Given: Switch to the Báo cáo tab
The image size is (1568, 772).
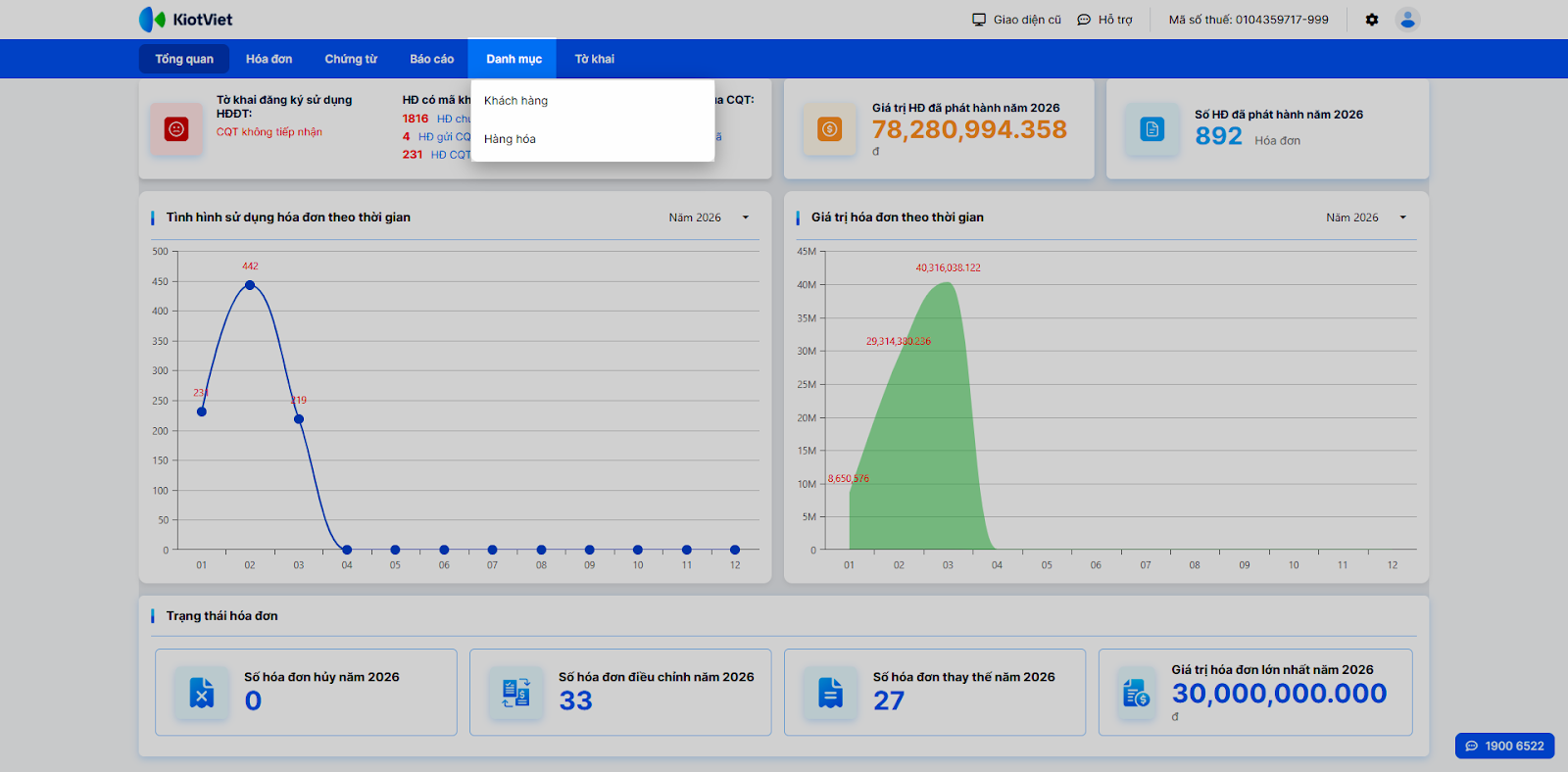Looking at the screenshot, I should pos(431,59).
